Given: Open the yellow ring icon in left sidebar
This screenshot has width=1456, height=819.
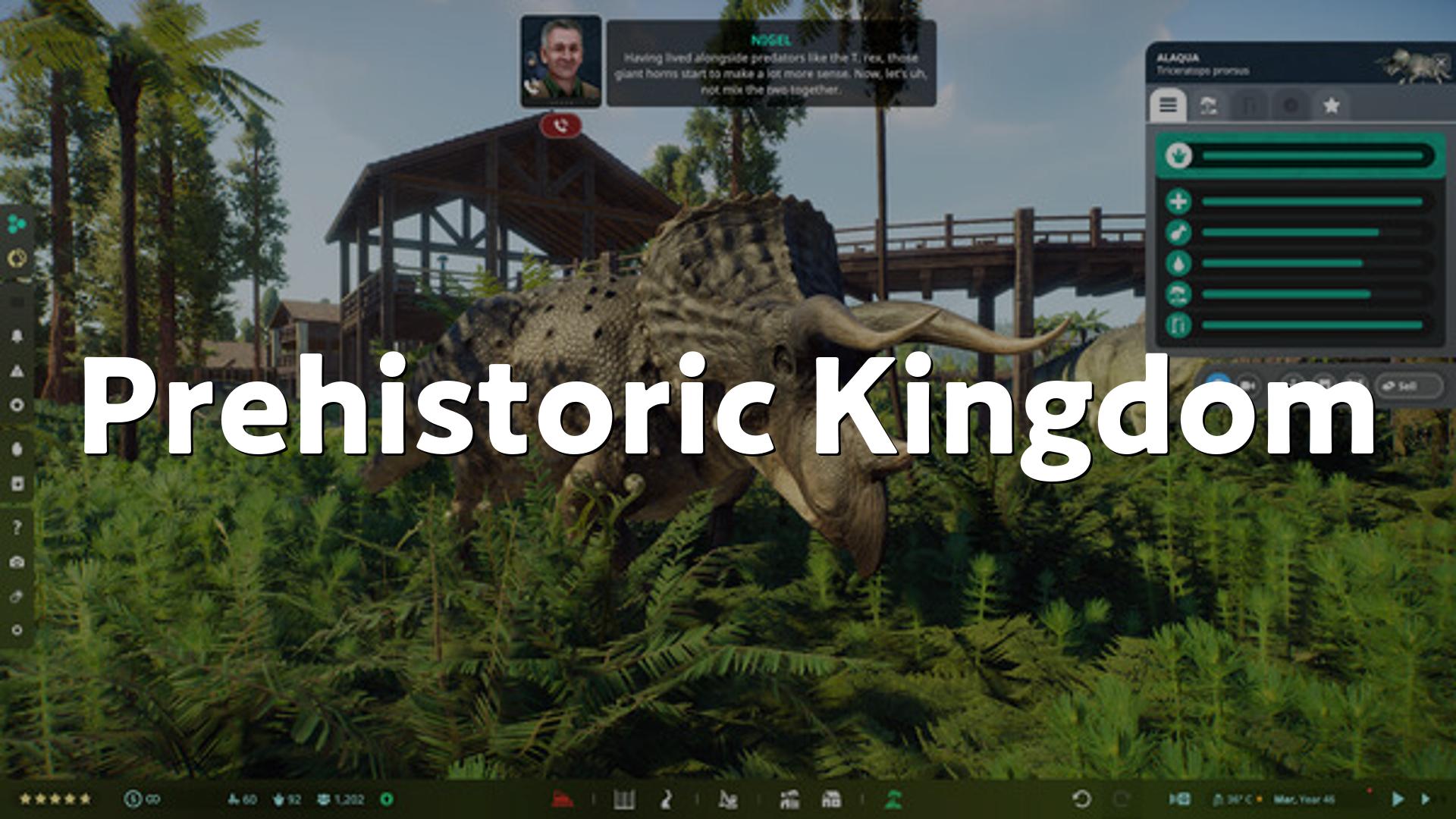Looking at the screenshot, I should [17, 259].
